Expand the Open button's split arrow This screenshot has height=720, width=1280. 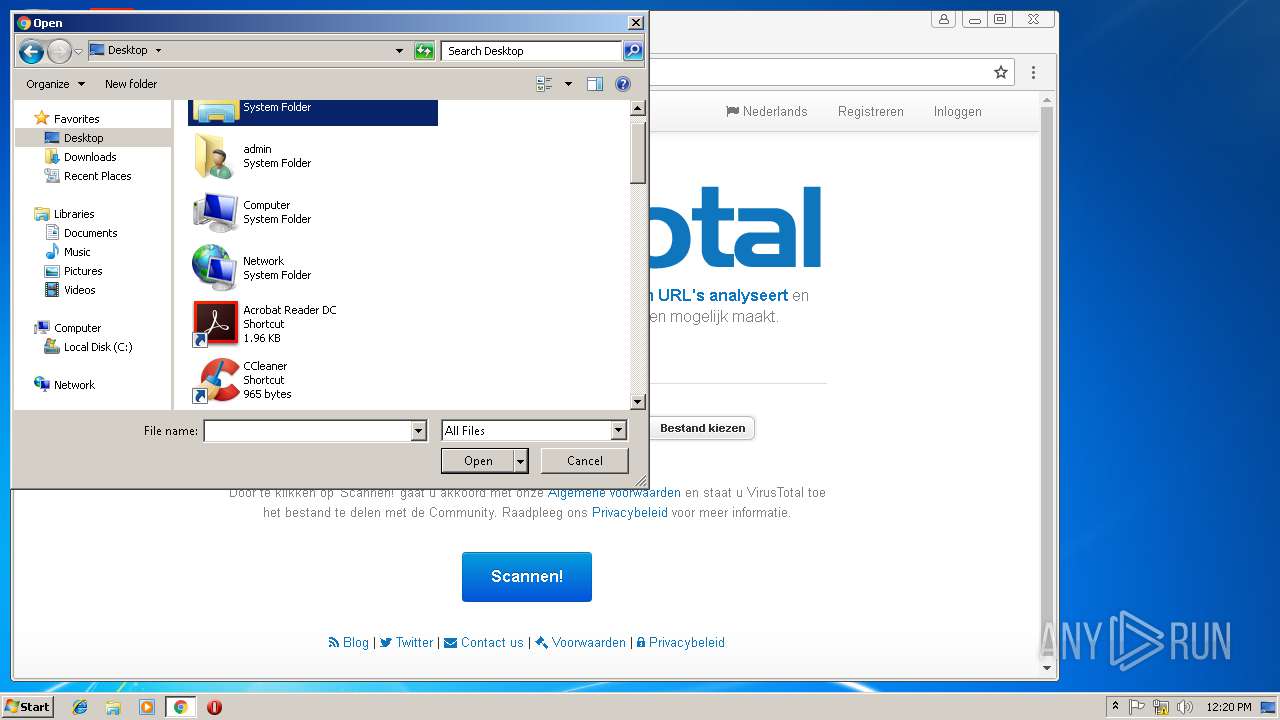[520, 461]
